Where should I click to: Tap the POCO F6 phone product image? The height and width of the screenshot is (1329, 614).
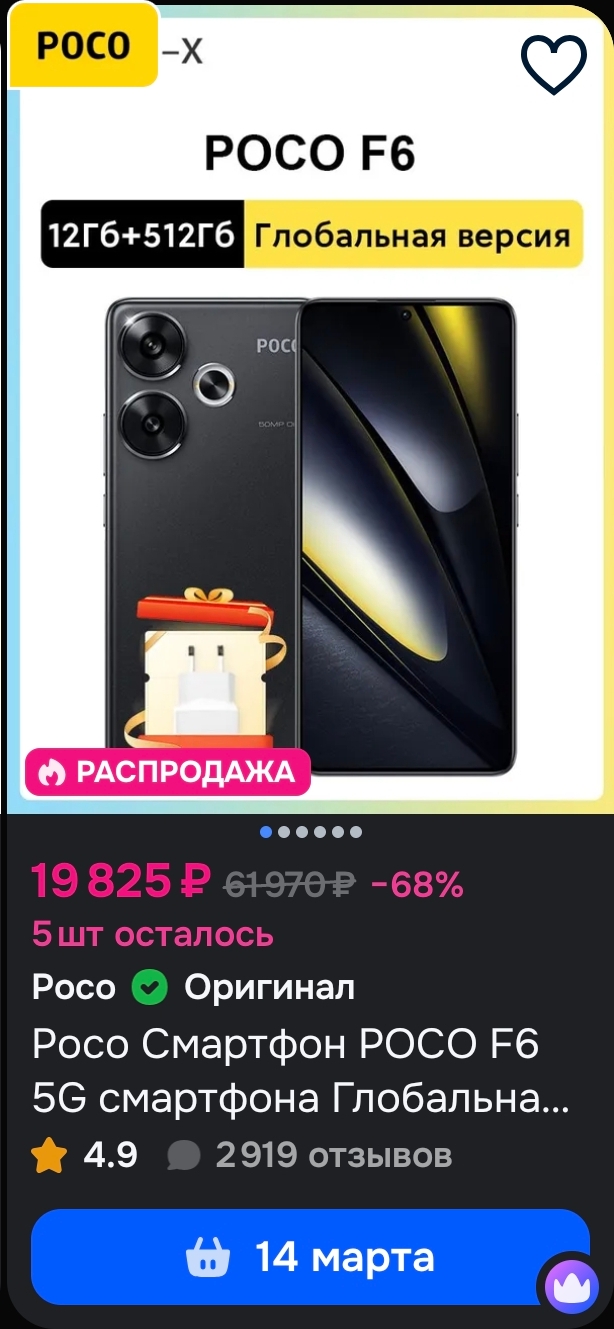(310, 536)
